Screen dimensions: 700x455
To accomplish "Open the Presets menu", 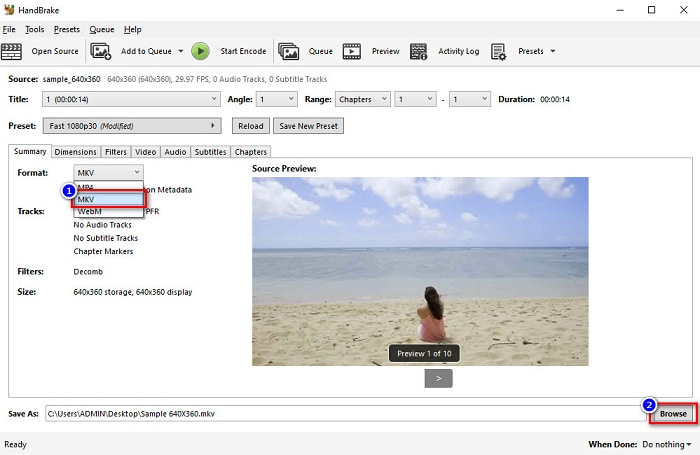I will click(x=67, y=29).
